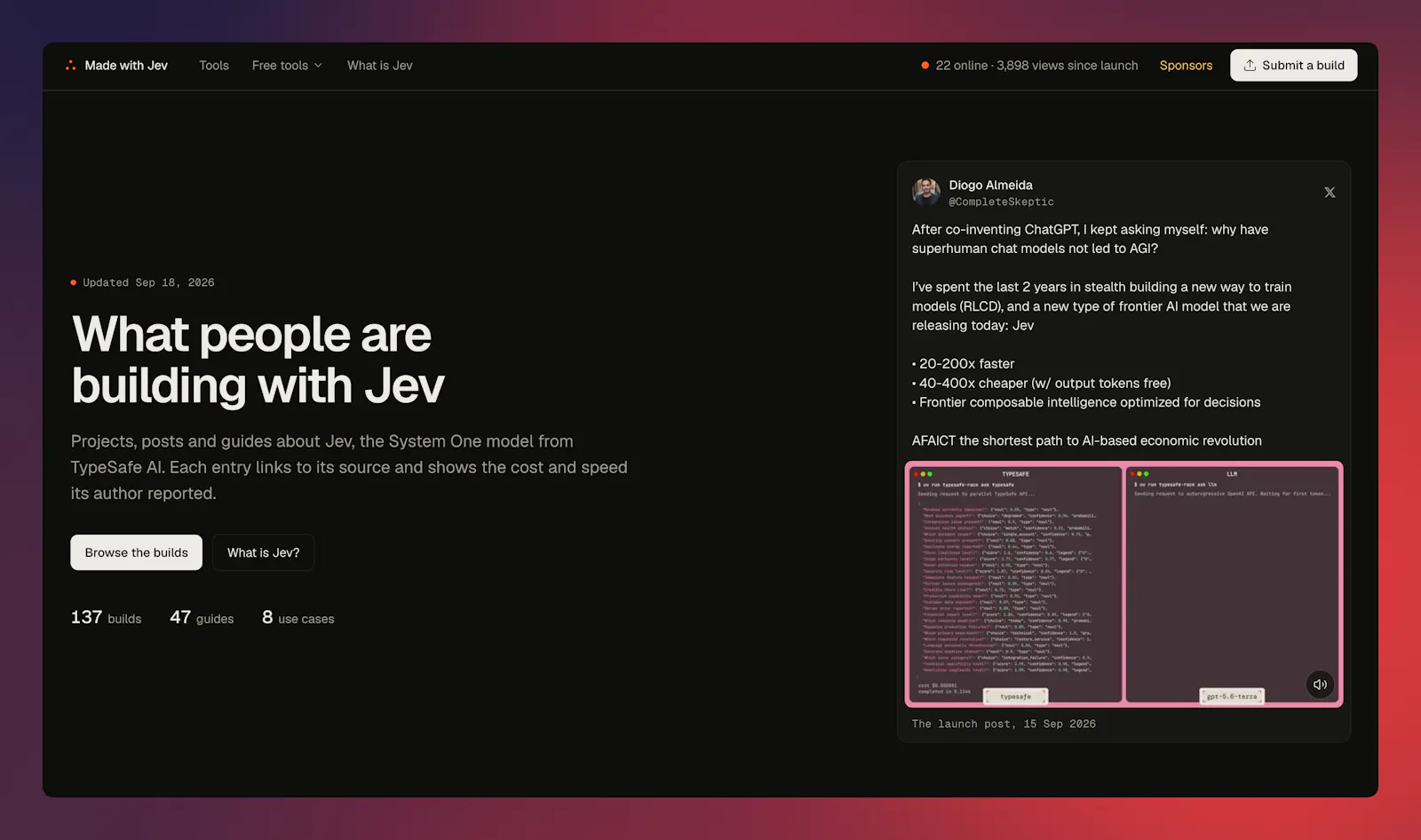This screenshot has height=840, width=1421.
Task: Click the 137 builds stat
Action: (106, 618)
